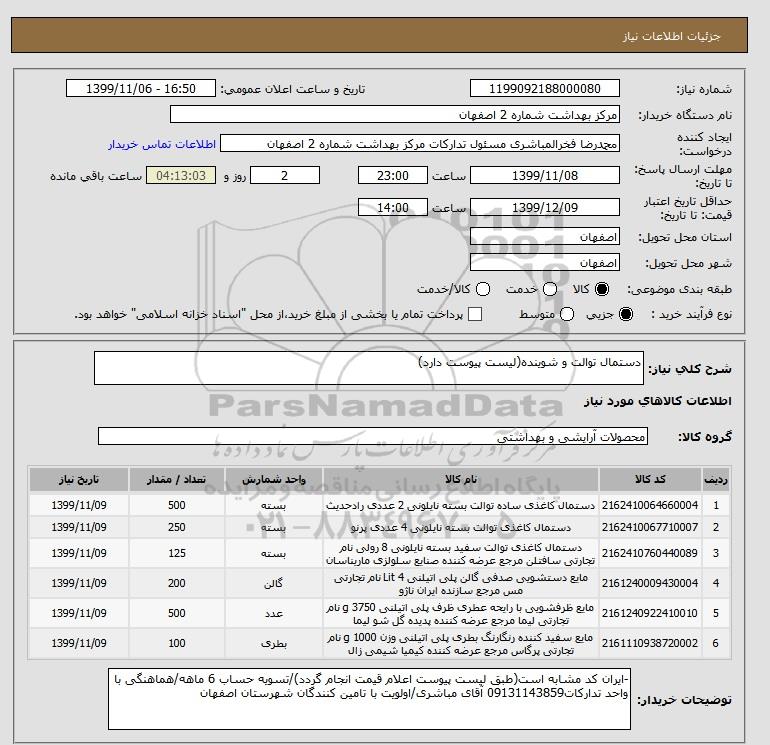Select the خدمت radio button
Screen dimensions: 770x745
click(550, 289)
